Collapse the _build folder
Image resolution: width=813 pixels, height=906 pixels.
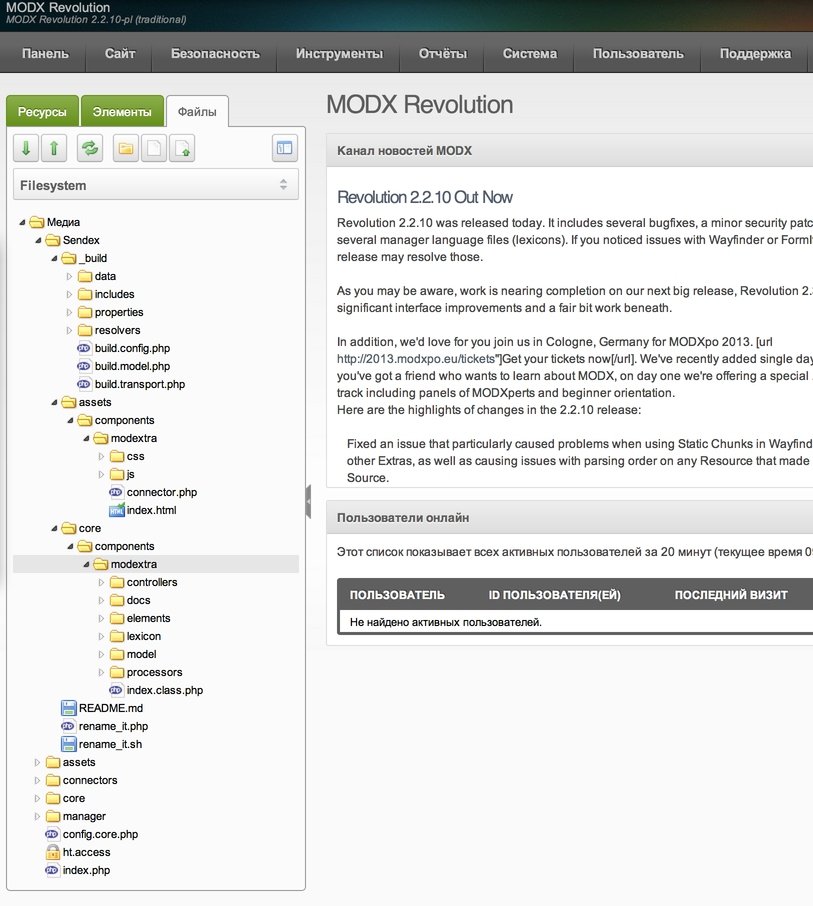coord(54,258)
